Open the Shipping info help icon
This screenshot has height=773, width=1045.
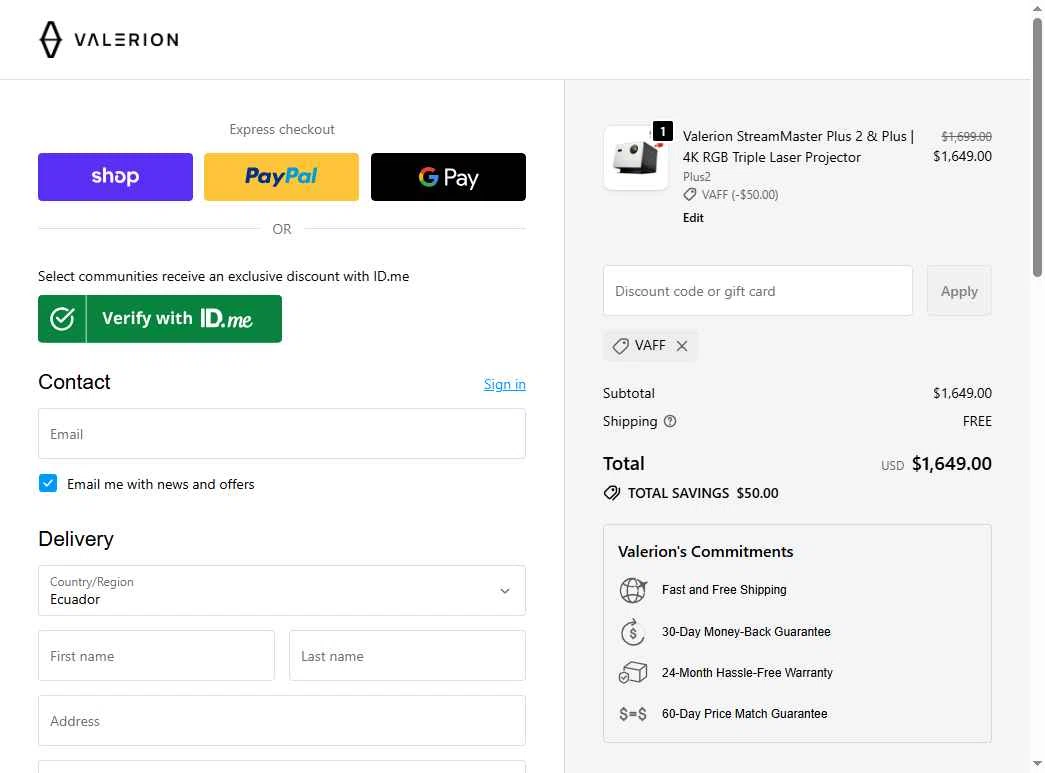point(670,421)
